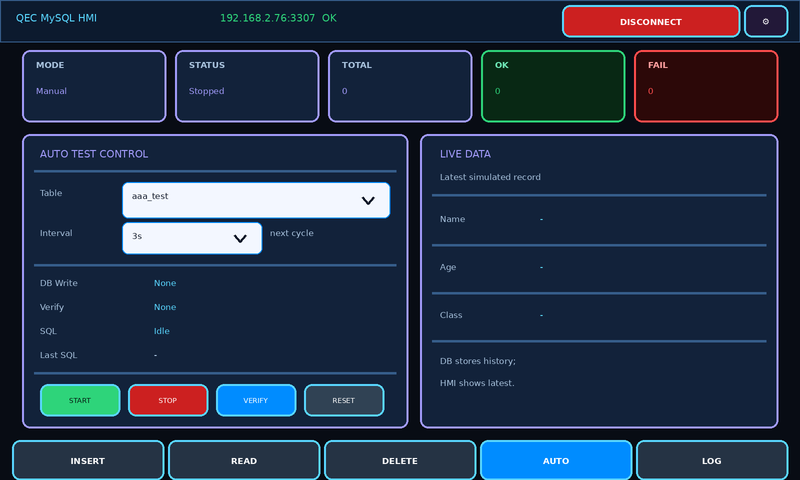The width and height of the screenshot is (800, 480).
Task: Click the 'Latest simulated record' text
Action: (x=490, y=177)
